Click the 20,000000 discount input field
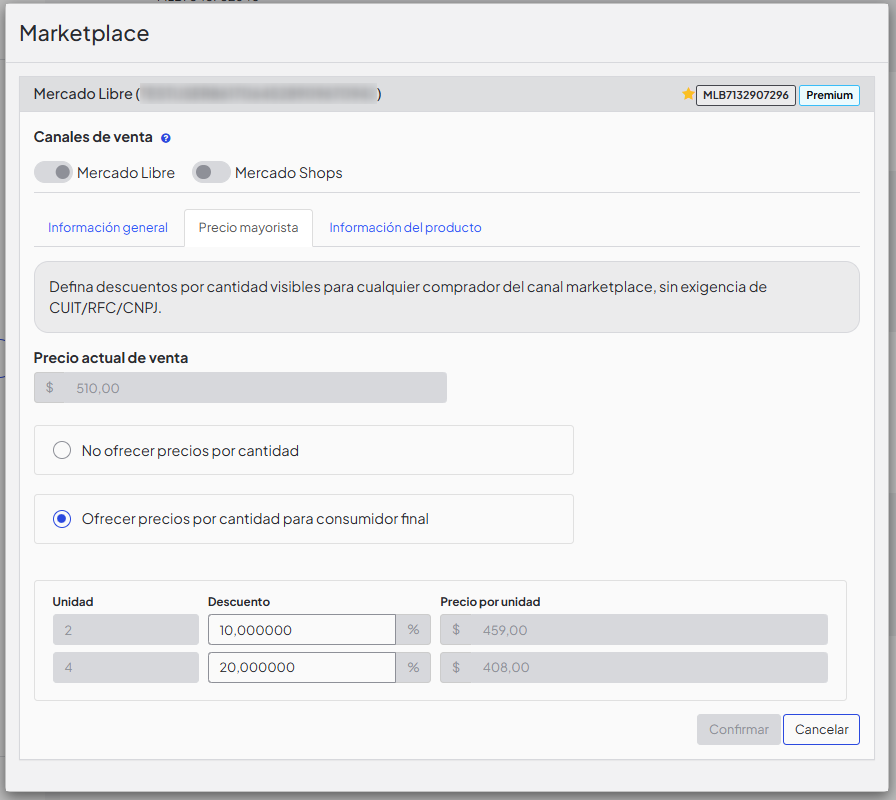The height and width of the screenshot is (800, 896). [x=302, y=667]
